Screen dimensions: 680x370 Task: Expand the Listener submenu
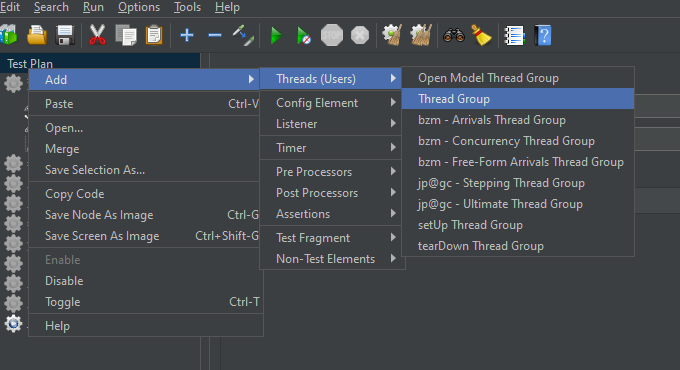tap(331, 124)
